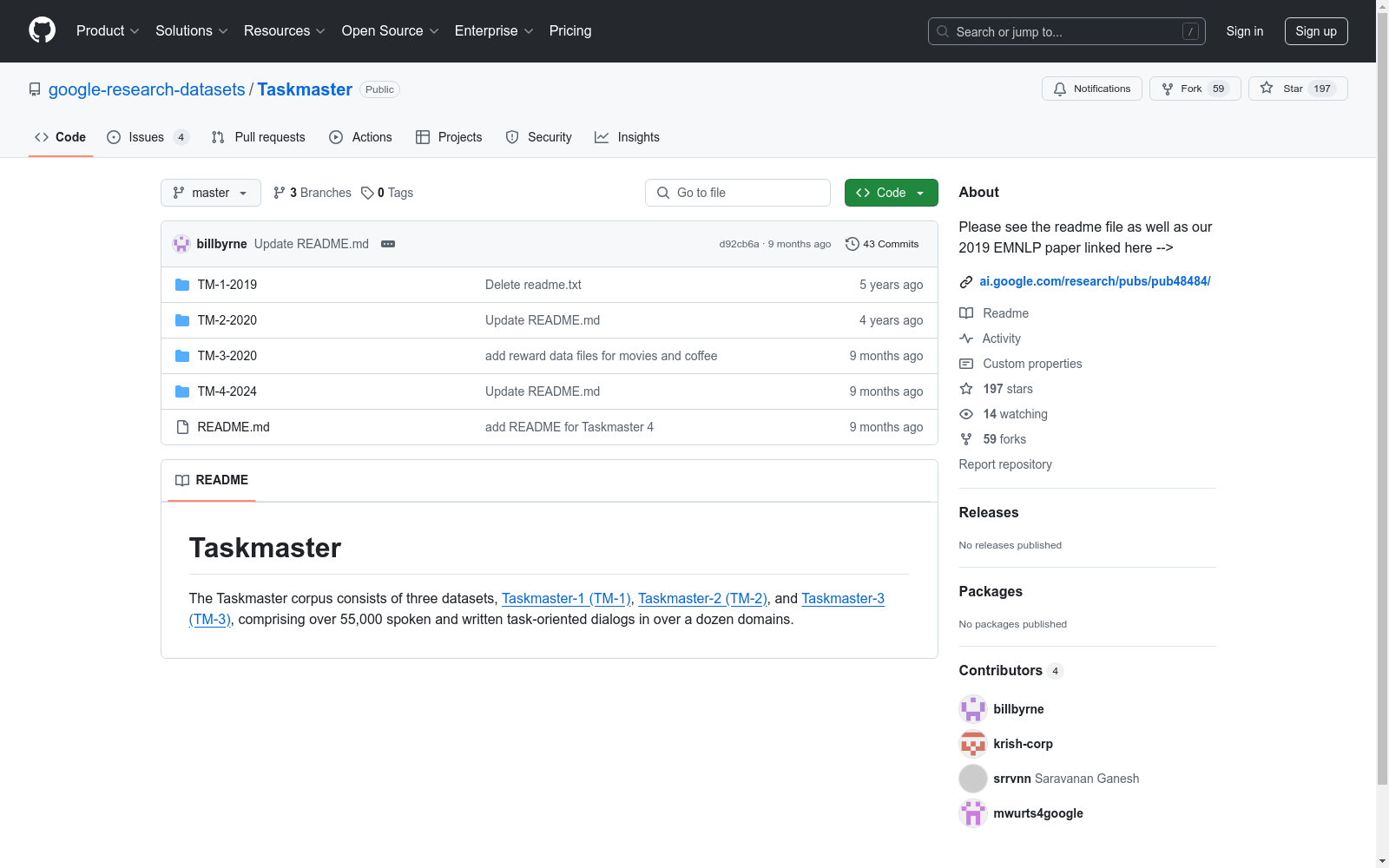1389x868 pixels.
Task: Click the Activity pulse icon
Action: click(x=966, y=339)
